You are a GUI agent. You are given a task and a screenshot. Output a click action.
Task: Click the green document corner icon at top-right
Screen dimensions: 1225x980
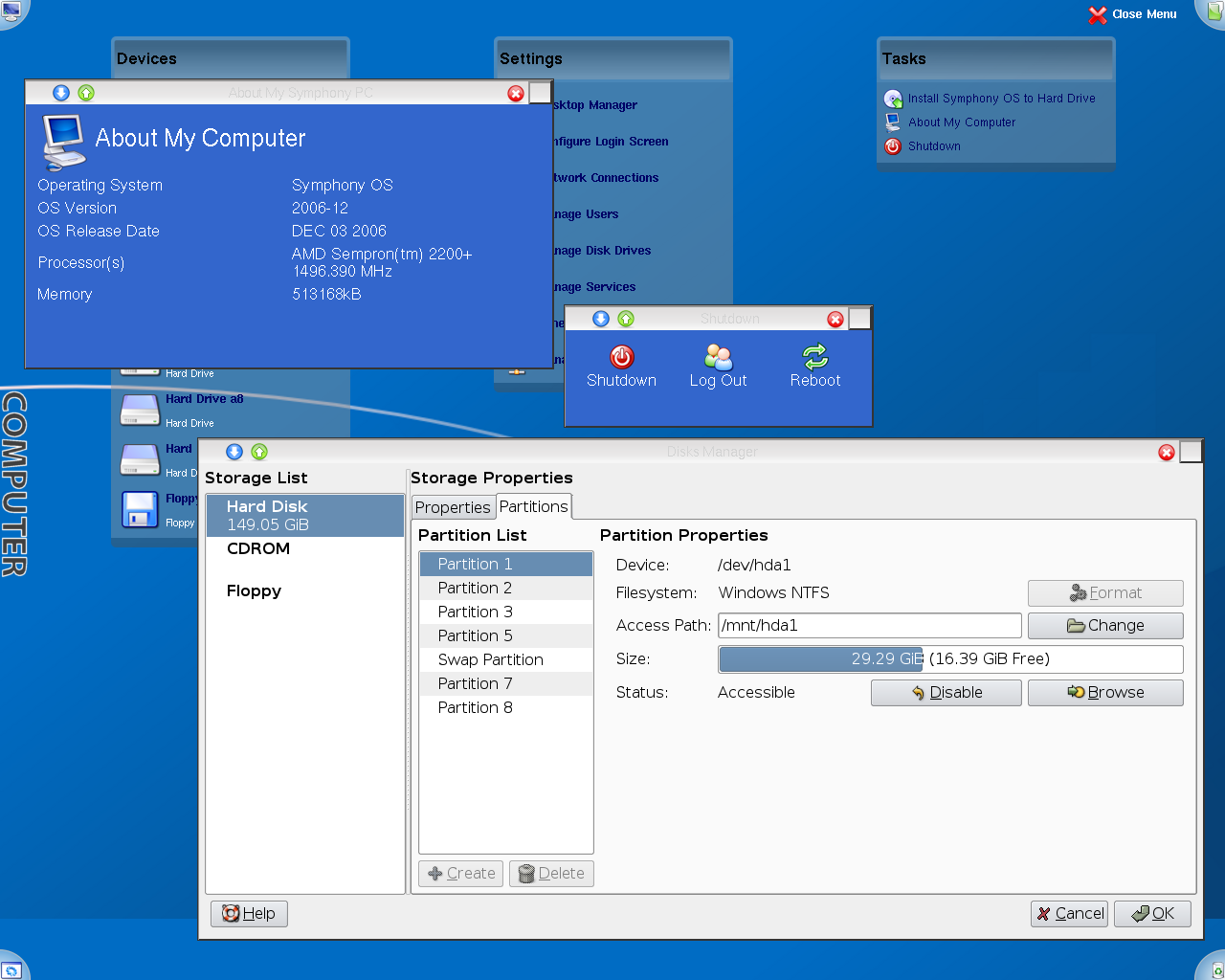[1214, 11]
